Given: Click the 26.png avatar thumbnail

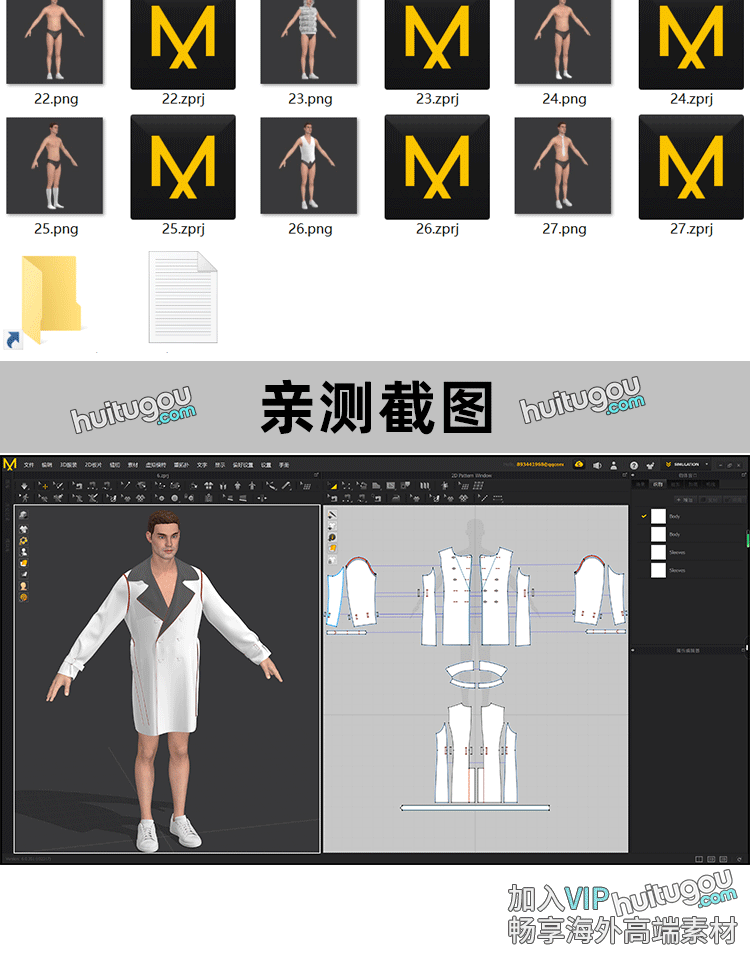Looking at the screenshot, I should pos(309,166).
